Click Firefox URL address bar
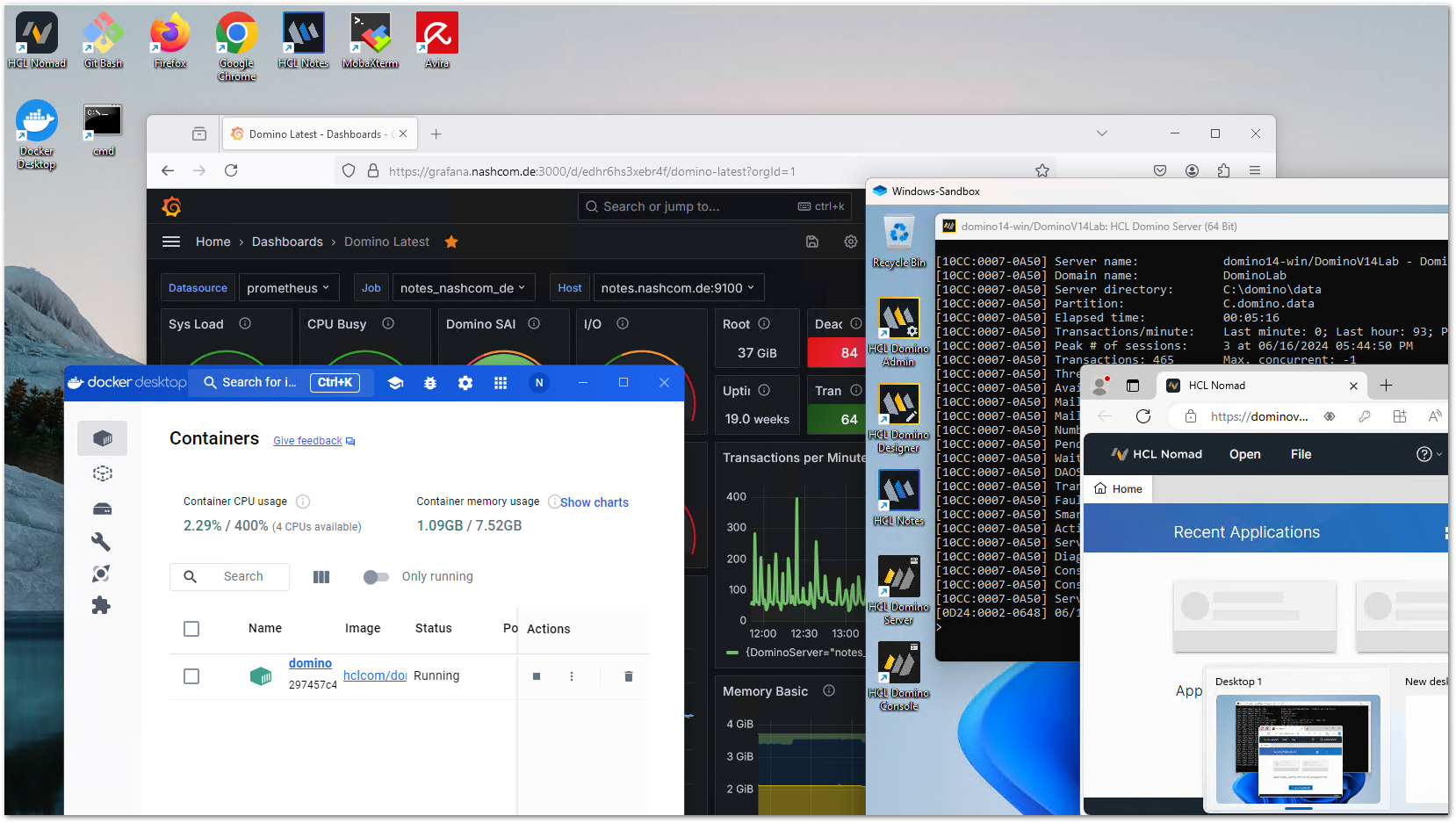 click(x=694, y=171)
